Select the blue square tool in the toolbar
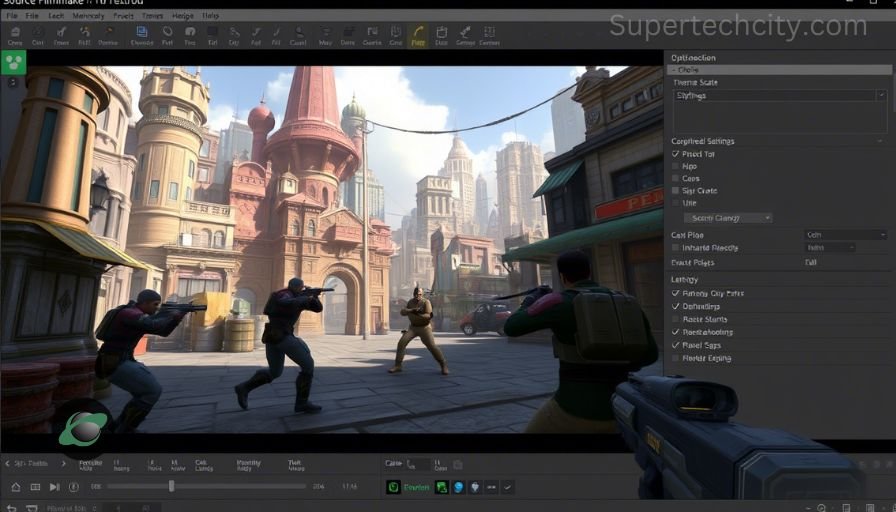 tap(141, 32)
